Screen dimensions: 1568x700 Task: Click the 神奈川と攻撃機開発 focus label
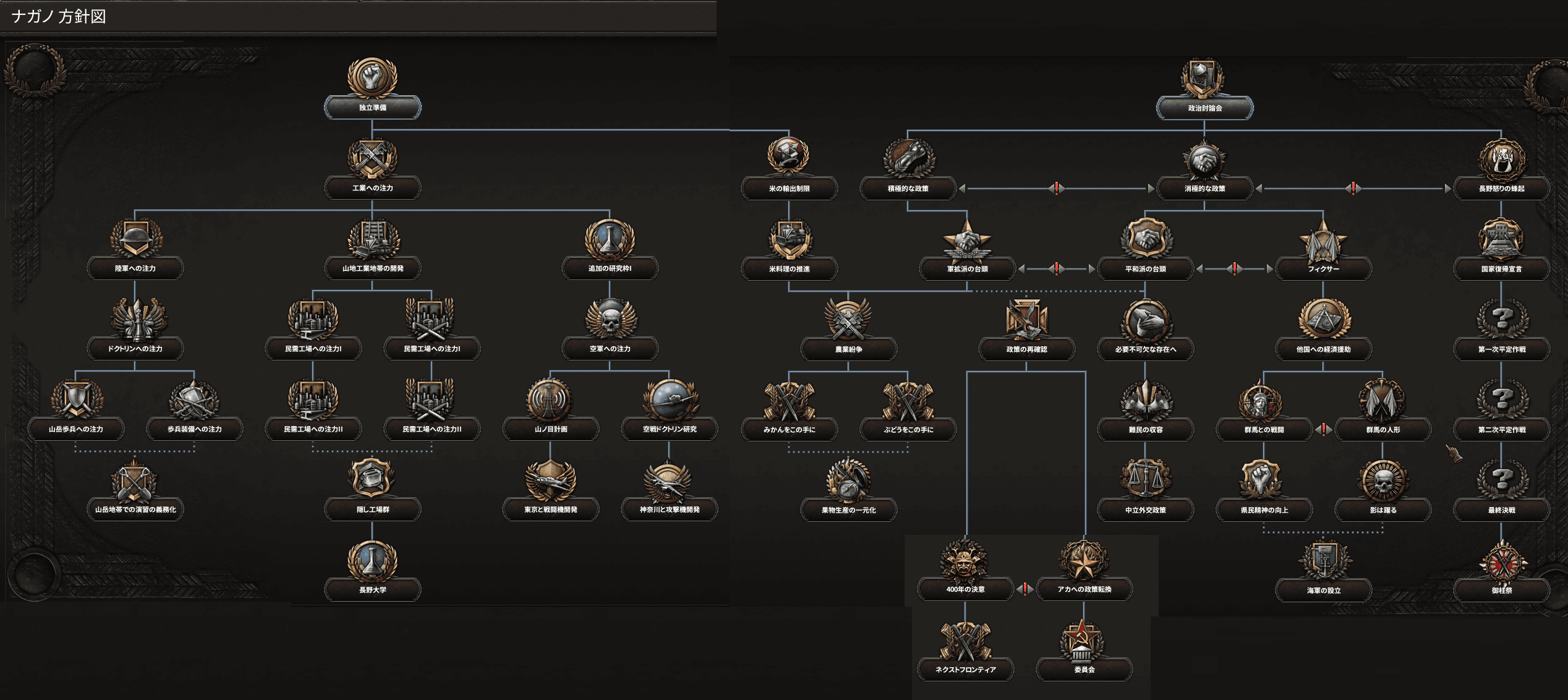(x=670, y=510)
